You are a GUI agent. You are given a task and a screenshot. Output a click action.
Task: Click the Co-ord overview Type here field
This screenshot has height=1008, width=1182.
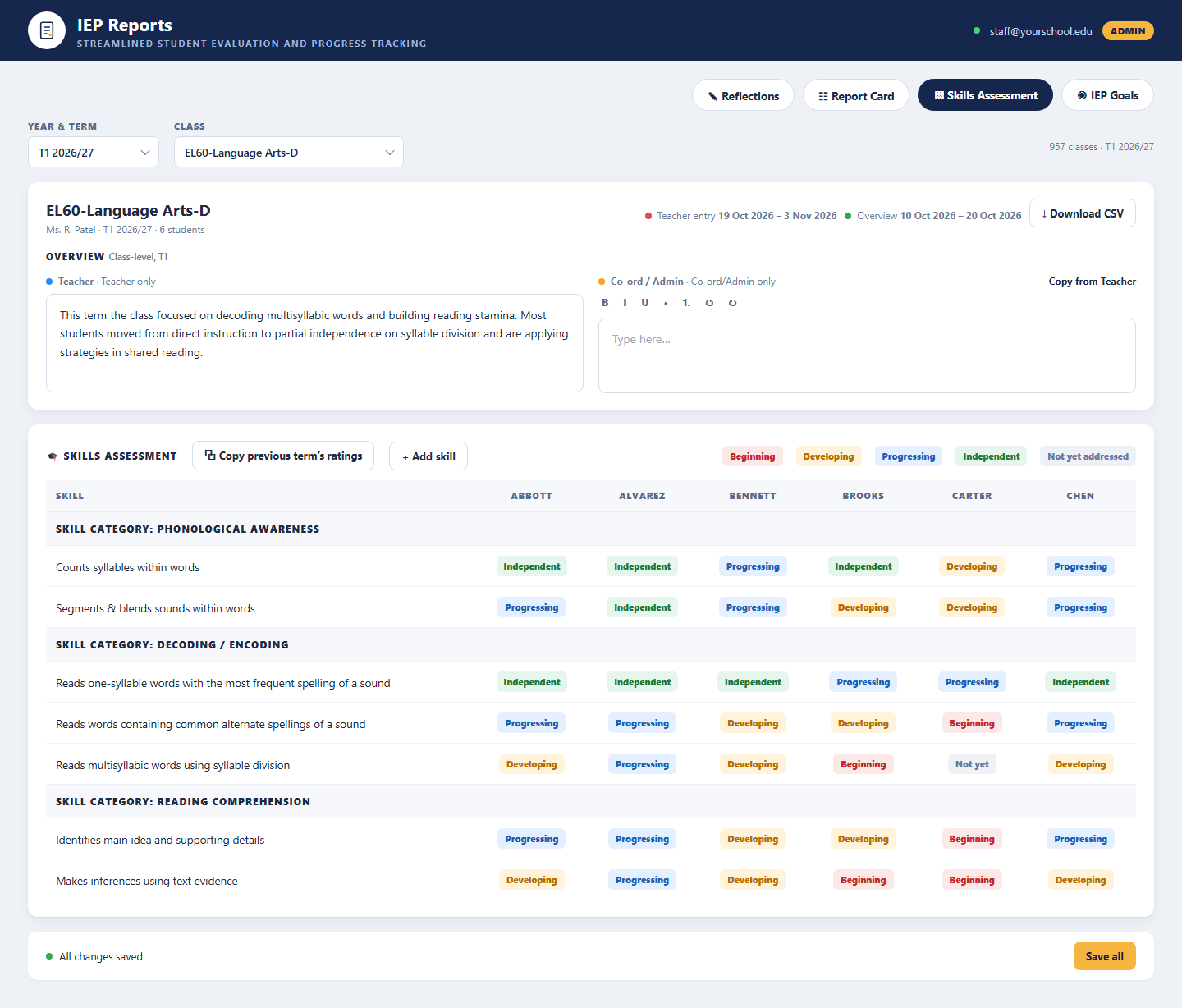click(x=867, y=355)
